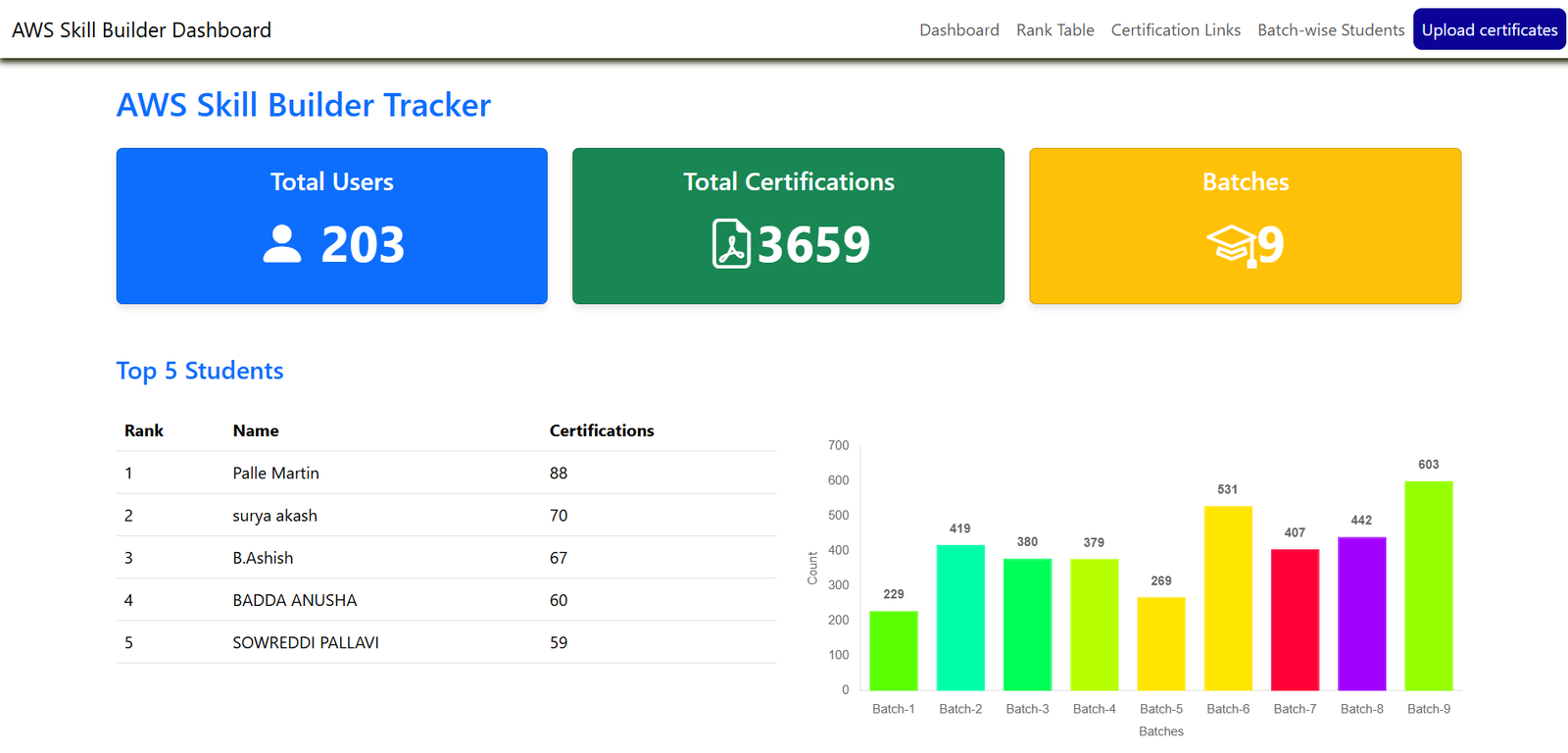Screen dimensions: 1568x753
Task: Click the PDF file icon in Total Certifications
Action: tap(731, 244)
